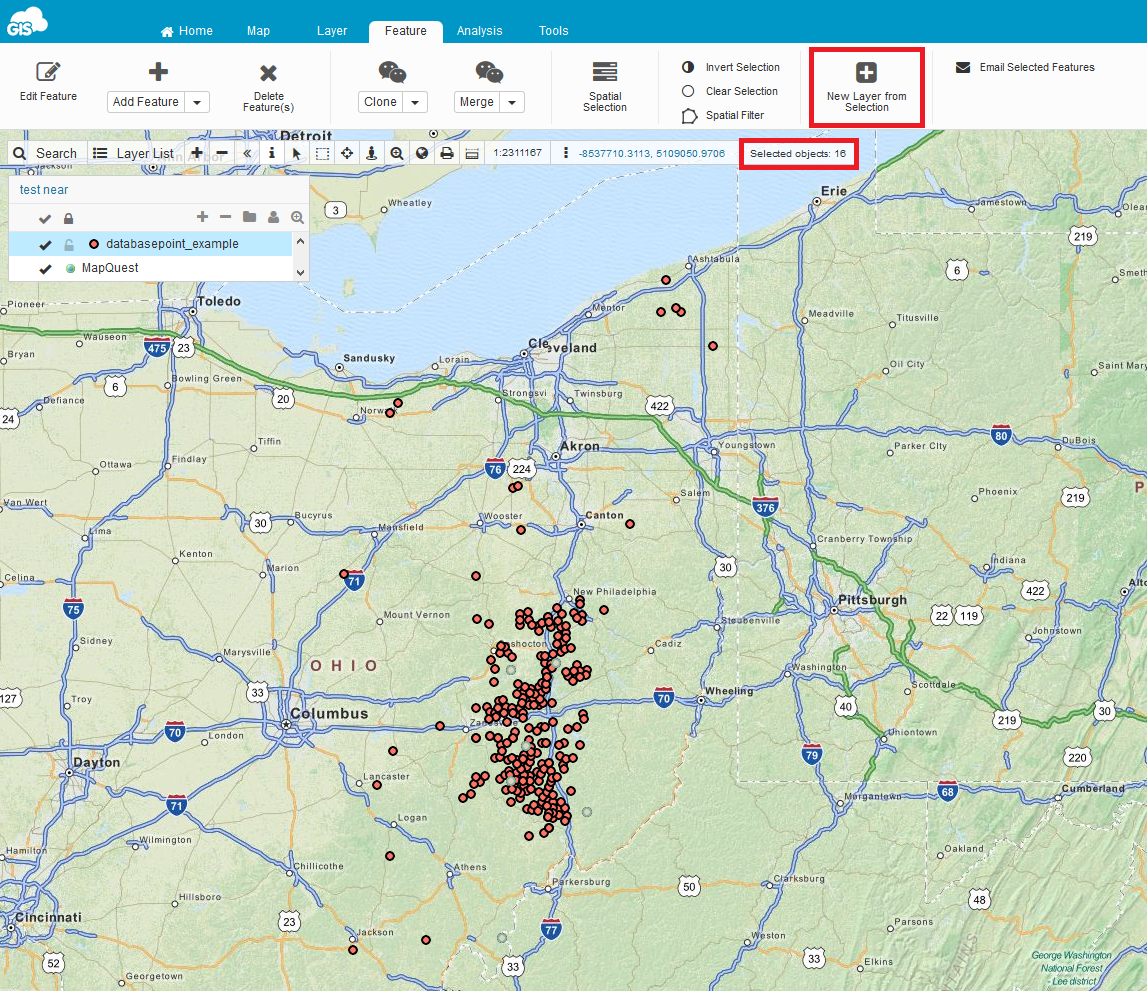Zoom in with map toolbar plus

[x=197, y=153]
